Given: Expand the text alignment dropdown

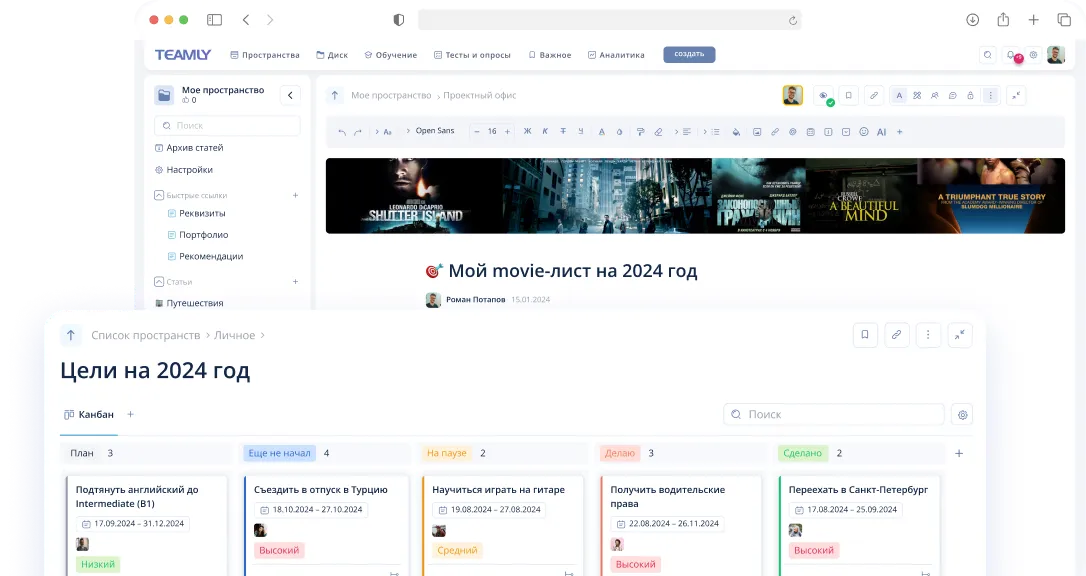Looking at the screenshot, I should [684, 132].
